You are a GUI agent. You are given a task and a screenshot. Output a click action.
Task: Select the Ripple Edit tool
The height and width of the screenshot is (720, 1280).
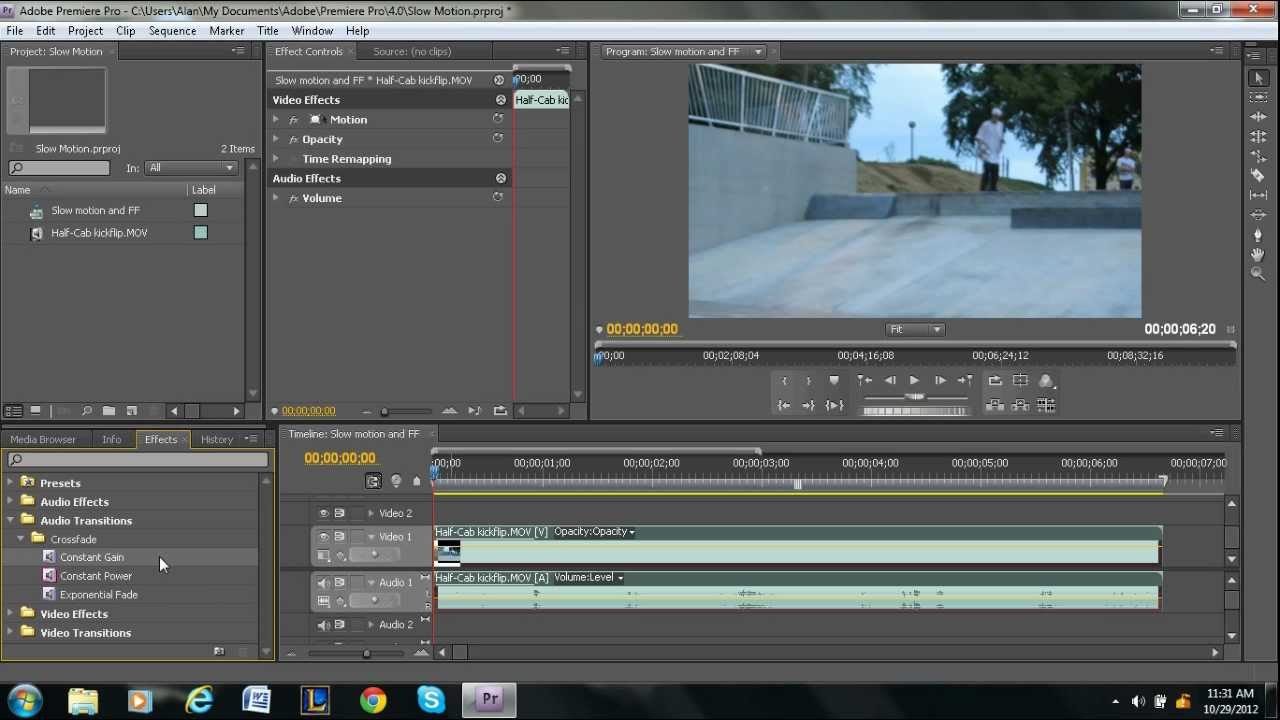tap(1259, 117)
